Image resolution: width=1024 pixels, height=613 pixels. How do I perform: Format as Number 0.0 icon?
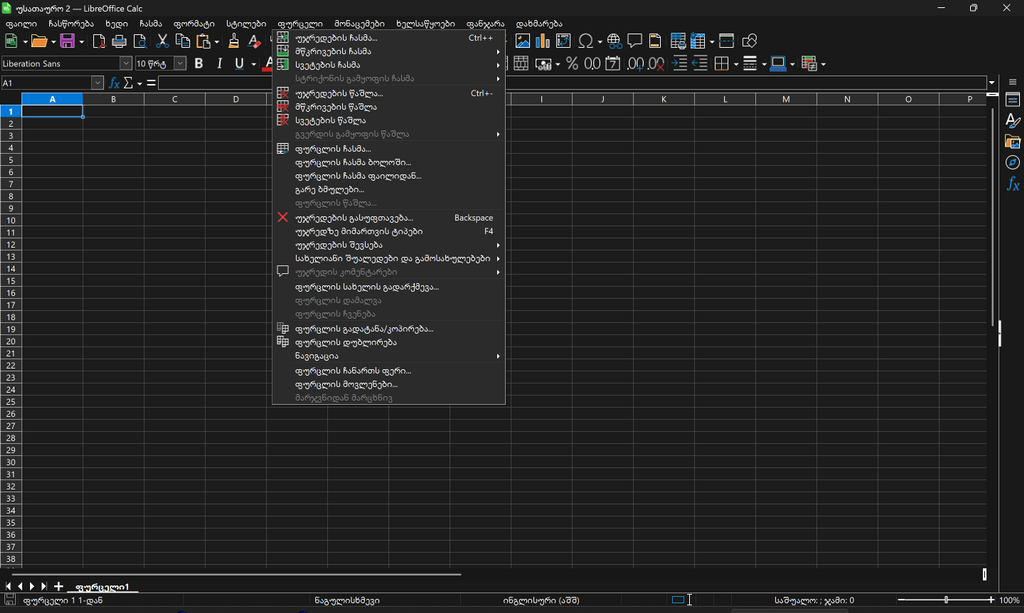tap(592, 63)
